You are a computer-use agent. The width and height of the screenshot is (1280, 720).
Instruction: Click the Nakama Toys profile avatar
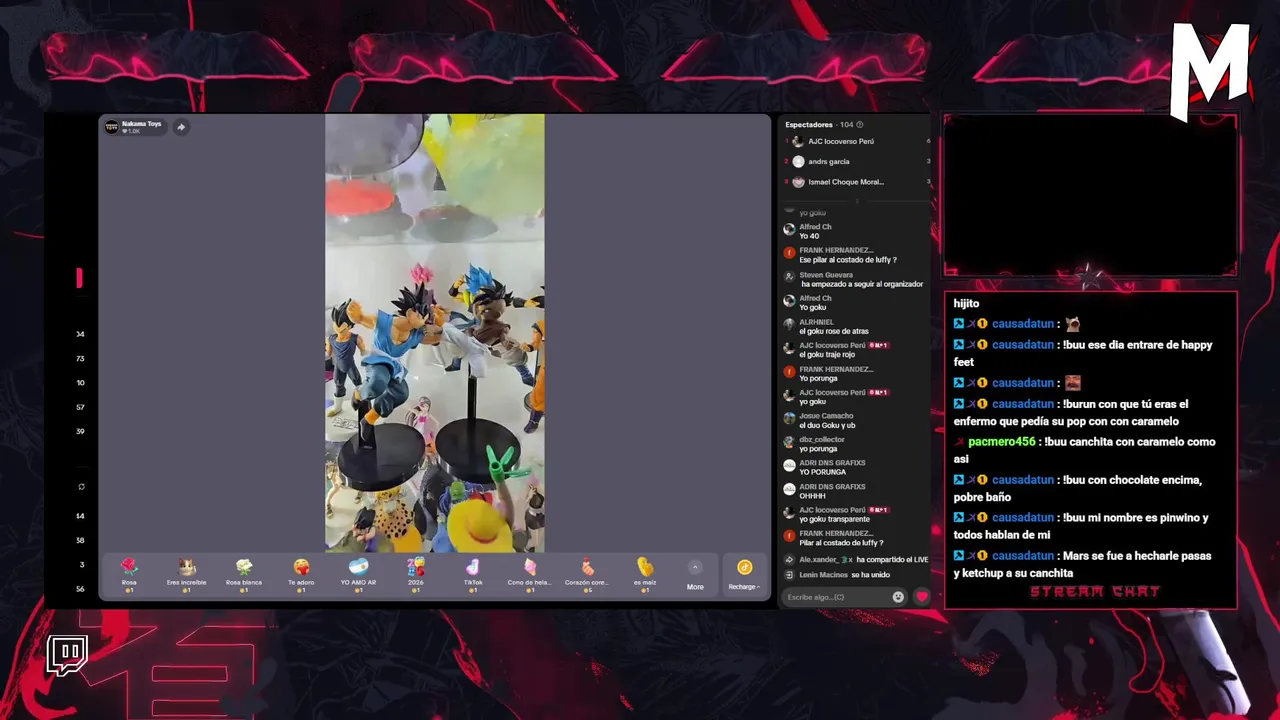[x=112, y=127]
